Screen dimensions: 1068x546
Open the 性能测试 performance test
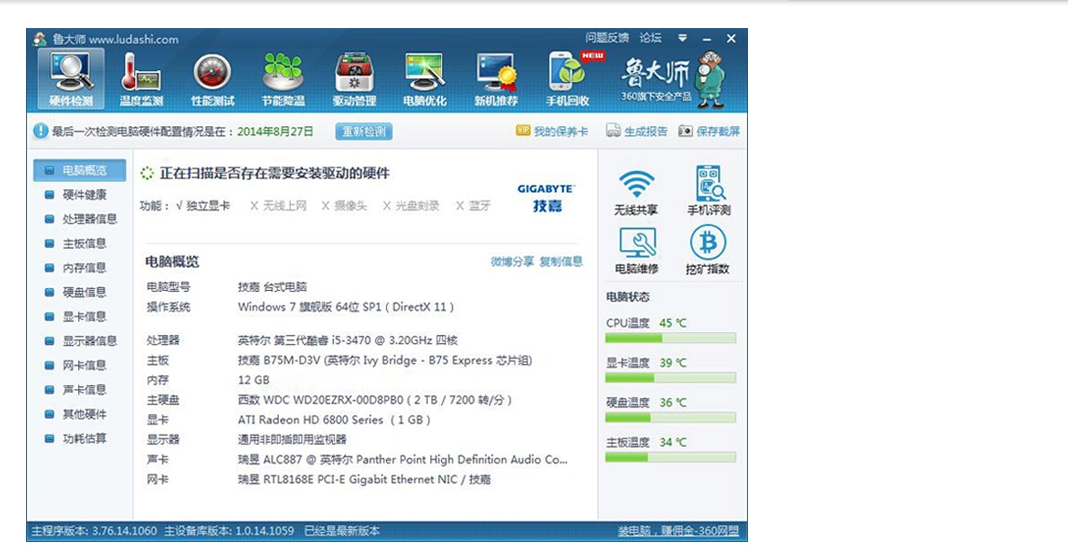(213, 79)
